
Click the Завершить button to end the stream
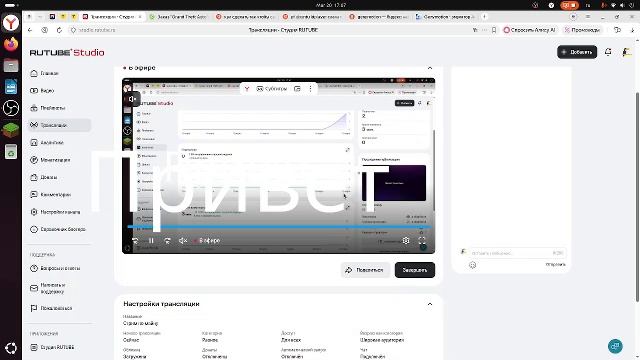coord(415,270)
